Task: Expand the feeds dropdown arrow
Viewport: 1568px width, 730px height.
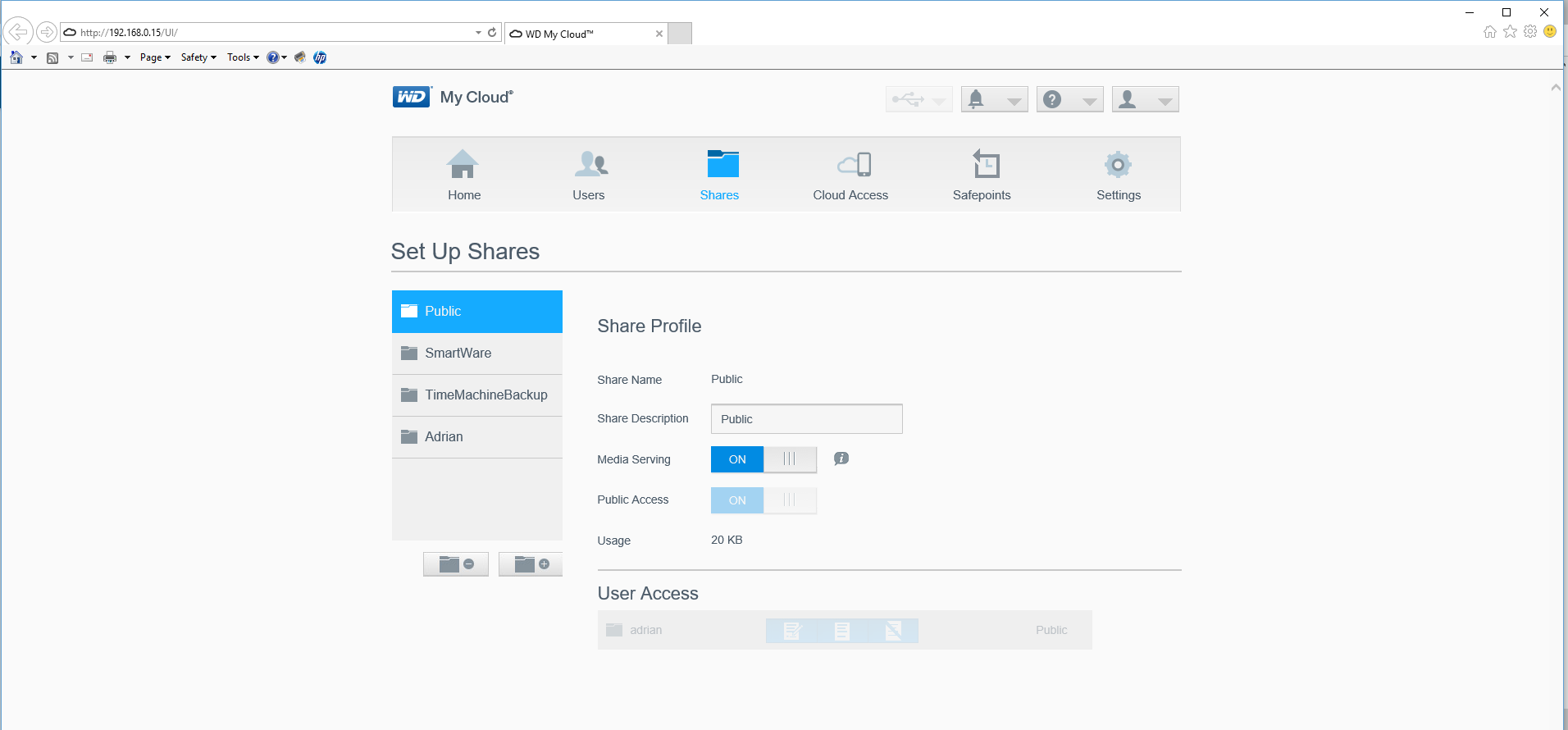Action: pos(71,57)
